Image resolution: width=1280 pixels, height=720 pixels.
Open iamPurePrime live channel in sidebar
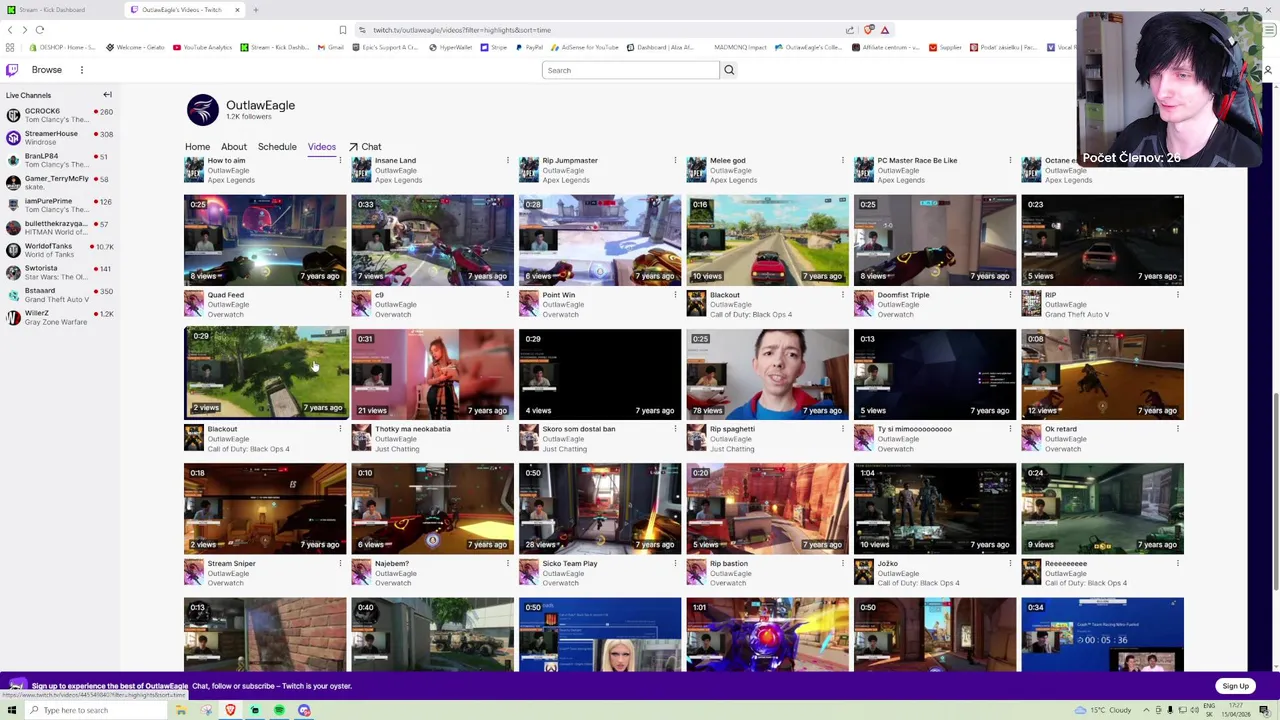(60, 205)
